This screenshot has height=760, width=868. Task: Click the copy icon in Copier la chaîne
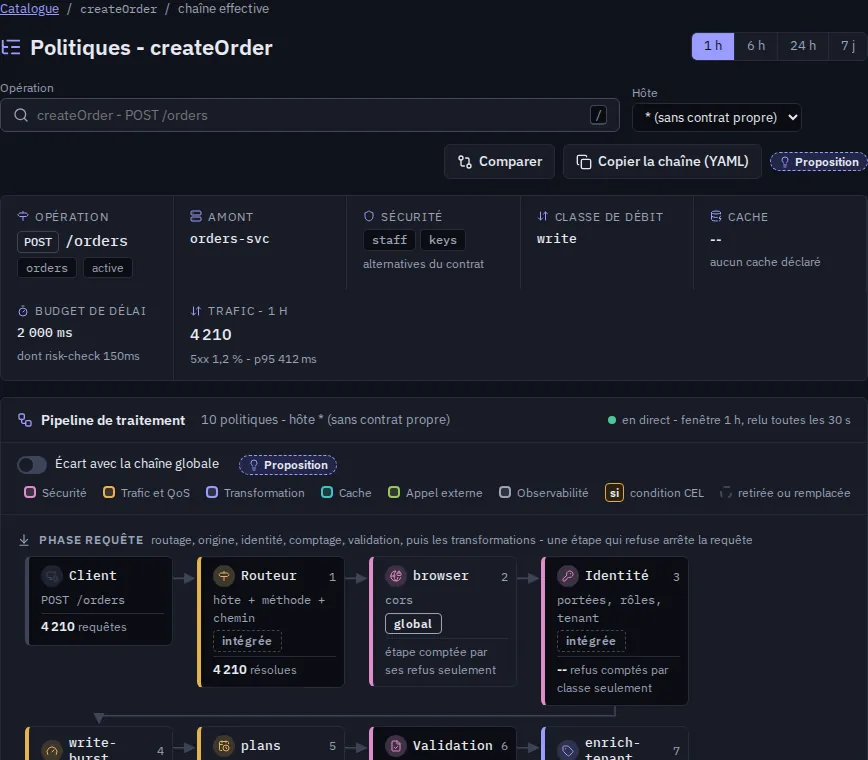pos(583,162)
